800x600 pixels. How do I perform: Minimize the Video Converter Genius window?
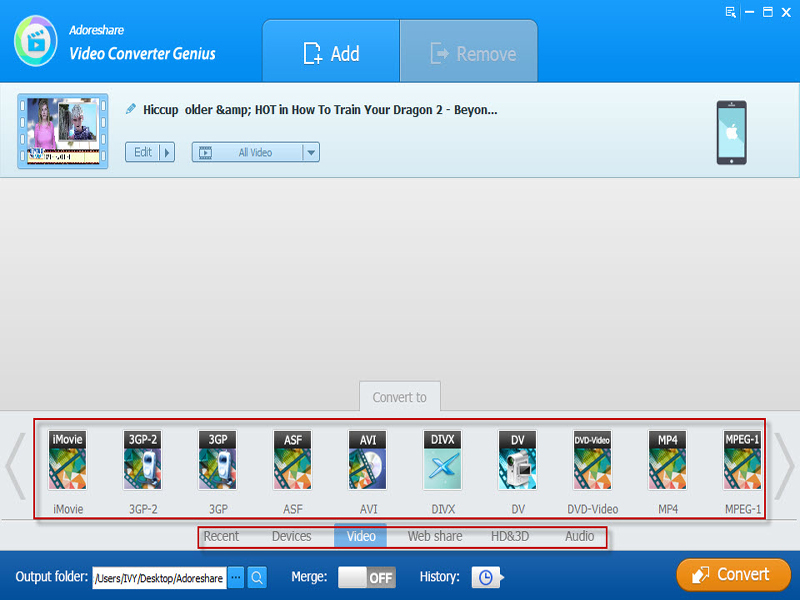(x=749, y=12)
